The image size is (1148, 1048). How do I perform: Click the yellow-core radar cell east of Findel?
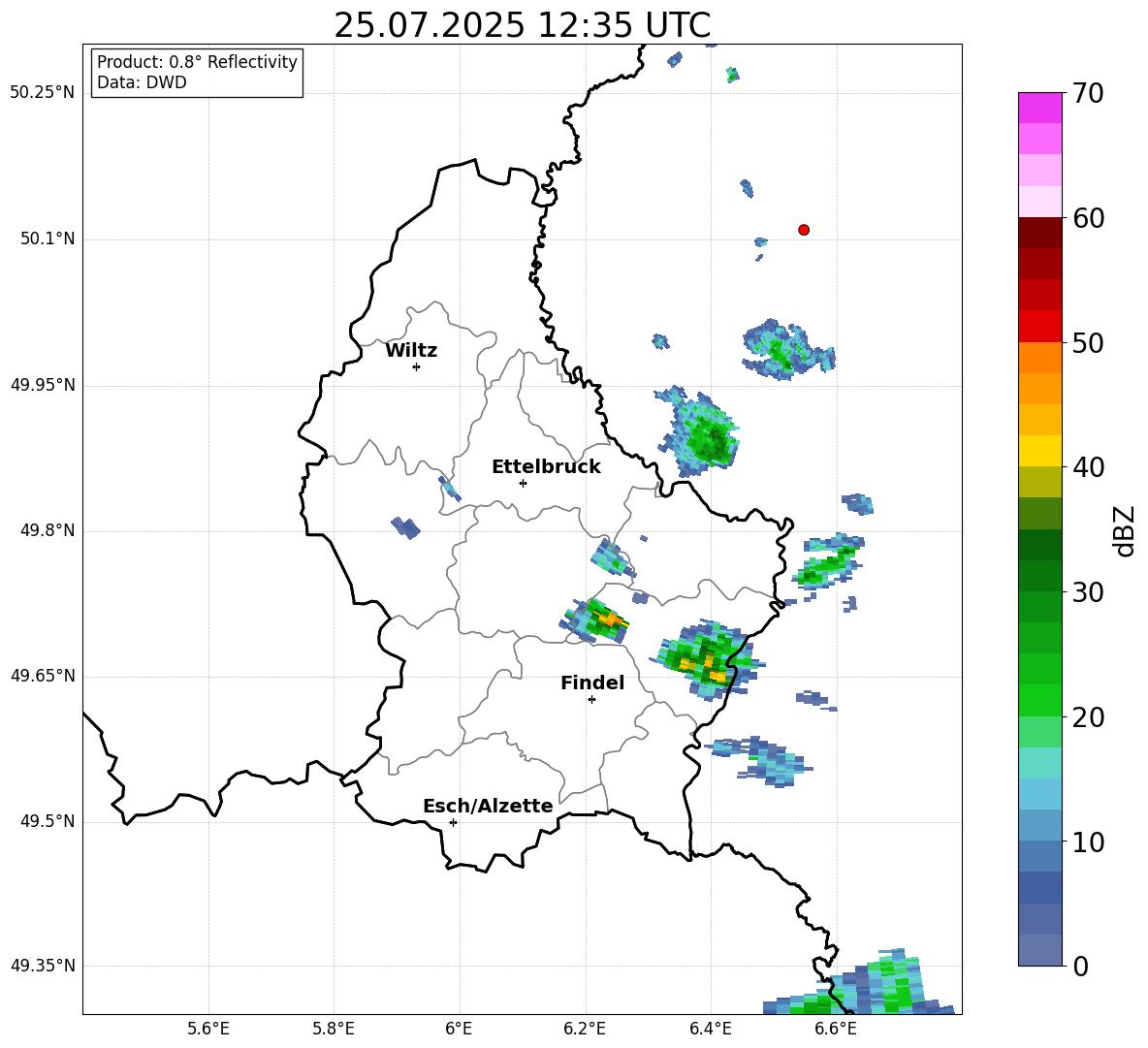pyautogui.click(x=709, y=660)
